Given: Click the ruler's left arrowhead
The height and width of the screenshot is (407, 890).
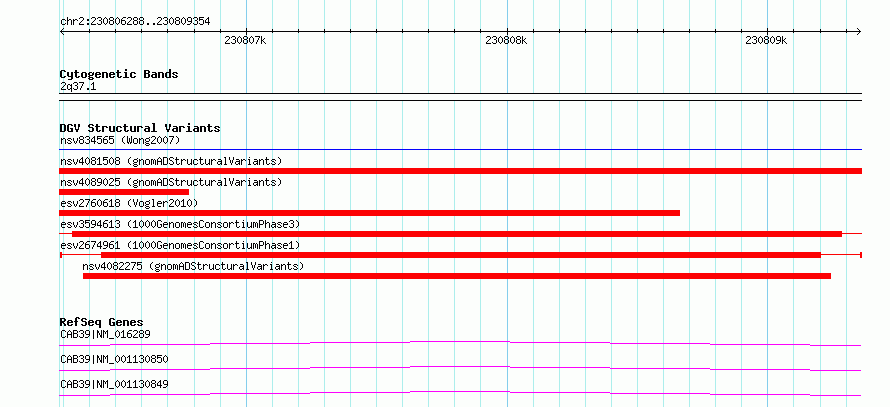Looking at the screenshot, I should [x=62, y=31].
